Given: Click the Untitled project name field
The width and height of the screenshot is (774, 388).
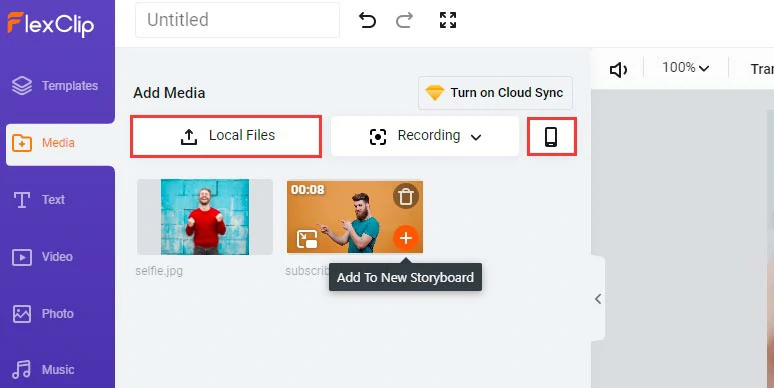Looking at the screenshot, I should [237, 20].
